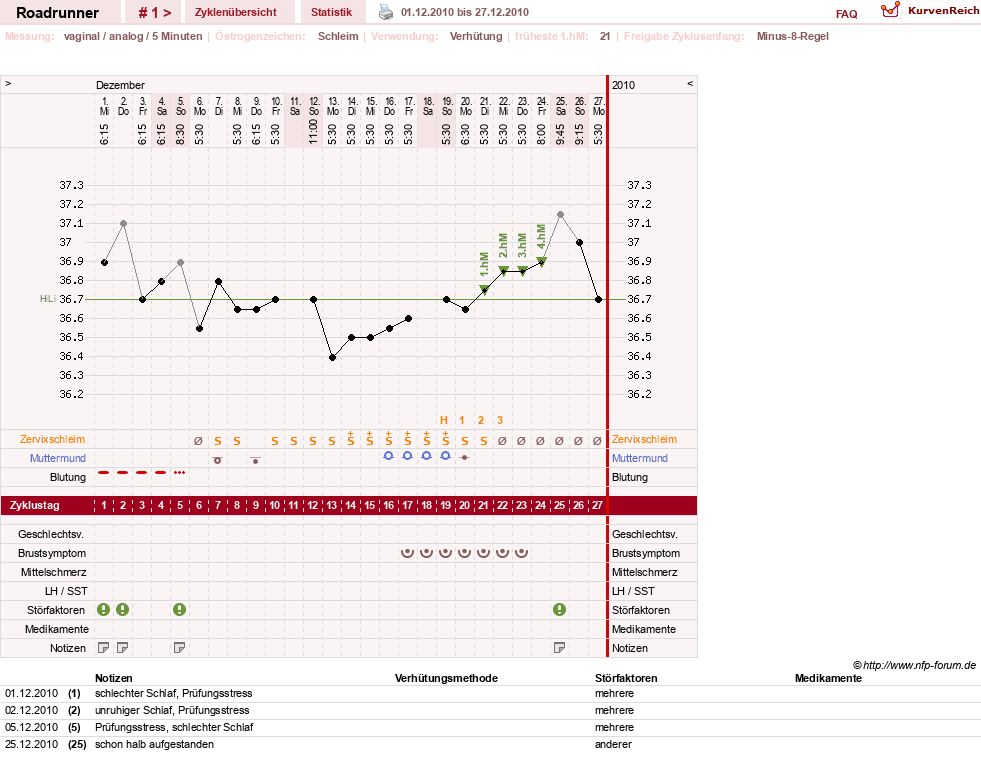Click the temperature point on December 2
This screenshot has width=981, height=777.
123,223
